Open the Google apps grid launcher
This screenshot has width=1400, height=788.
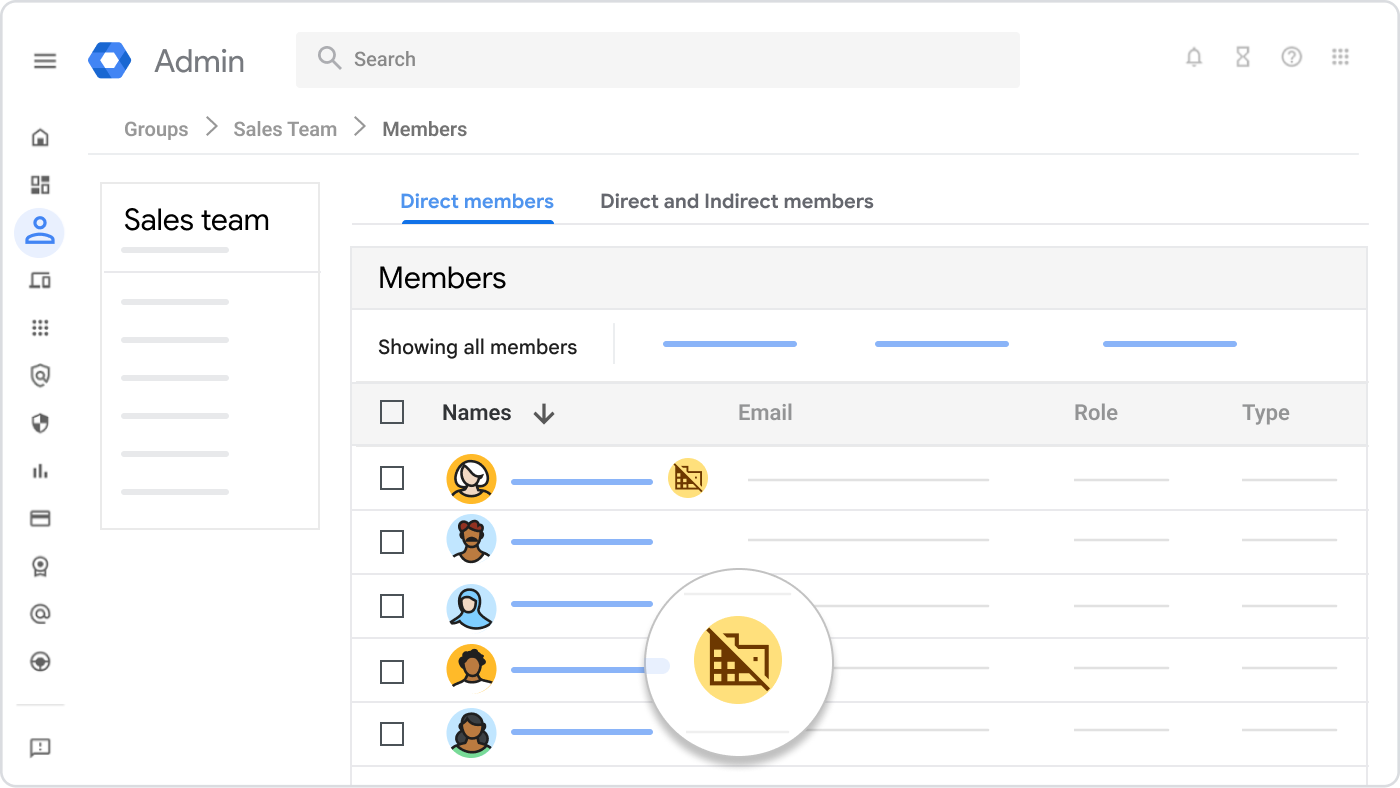(x=1341, y=58)
